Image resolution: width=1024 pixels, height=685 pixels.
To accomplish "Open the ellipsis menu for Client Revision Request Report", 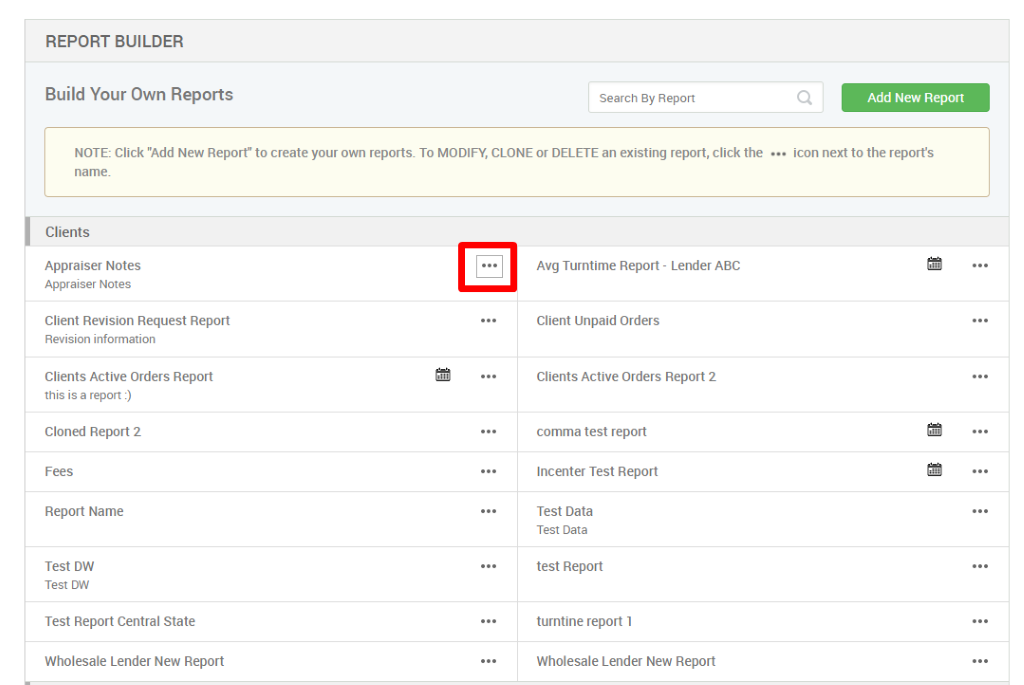I will [x=488, y=320].
